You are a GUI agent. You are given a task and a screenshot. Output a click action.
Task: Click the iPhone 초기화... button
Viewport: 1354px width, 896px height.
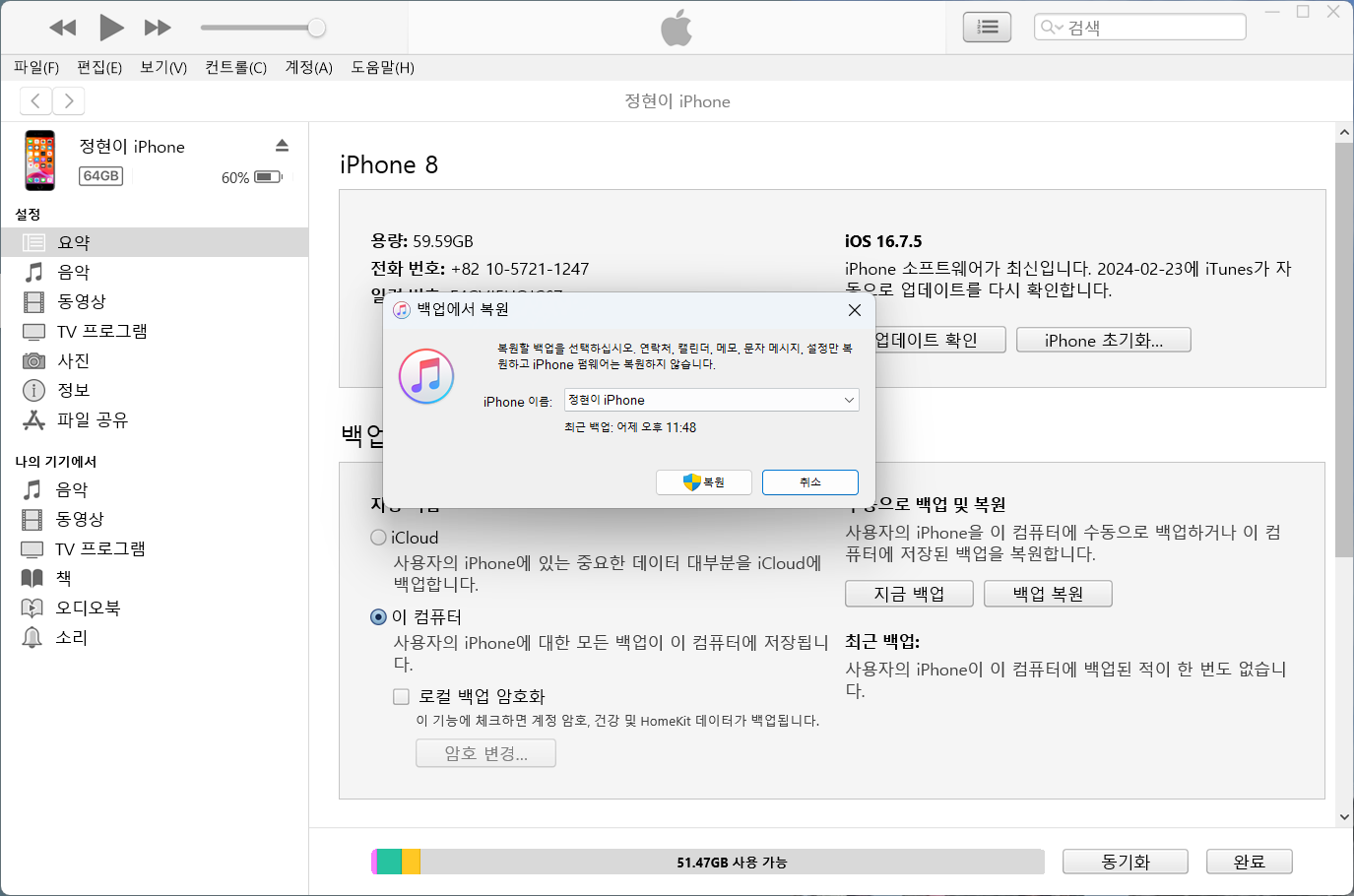pos(1104,340)
